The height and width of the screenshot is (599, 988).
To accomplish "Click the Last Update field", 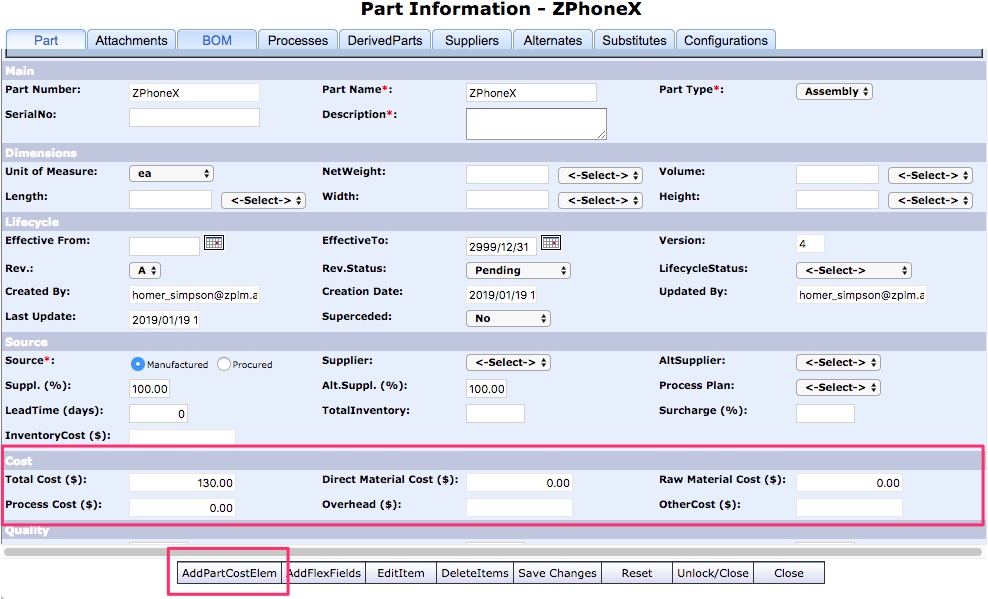I will [164, 319].
